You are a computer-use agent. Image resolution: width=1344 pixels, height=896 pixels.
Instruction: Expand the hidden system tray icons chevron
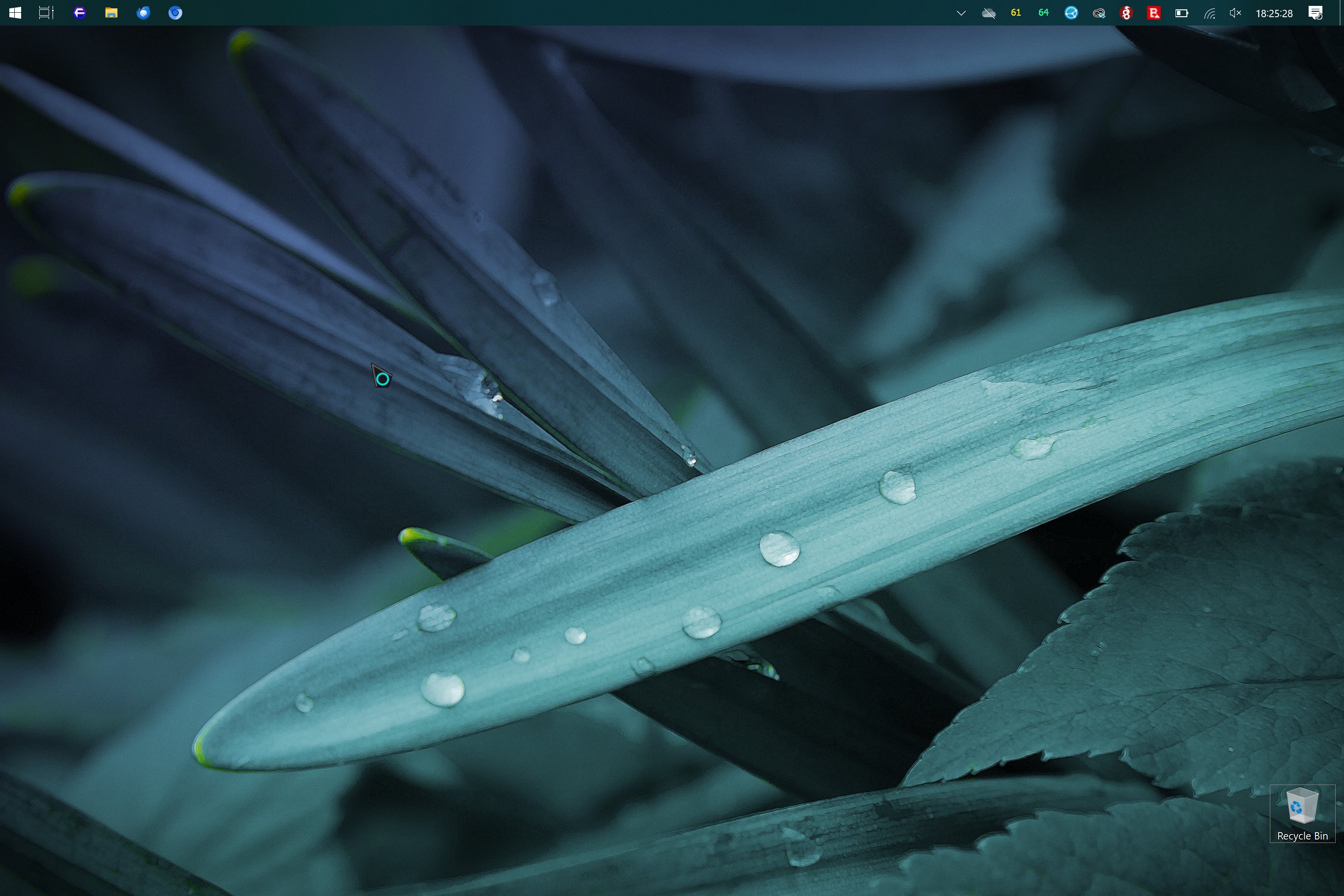click(961, 13)
